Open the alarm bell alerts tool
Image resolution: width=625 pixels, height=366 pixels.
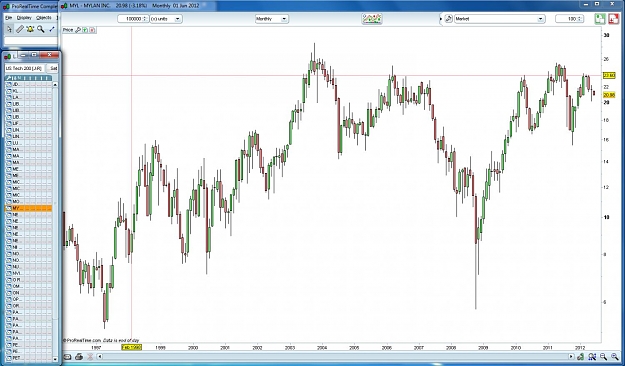[x=30, y=29]
